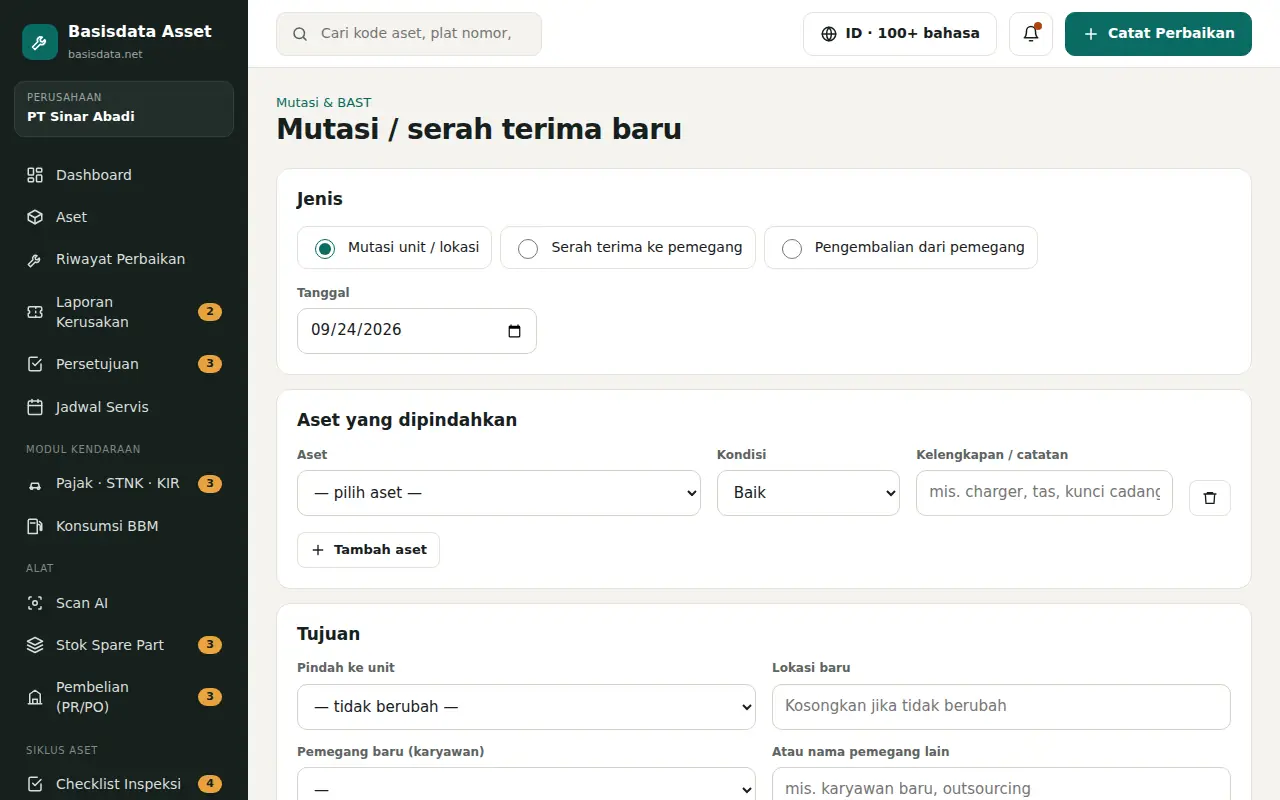Click the Laporan Kerusakan ticket icon
This screenshot has height=800, width=1280.
pyautogui.click(x=35, y=312)
